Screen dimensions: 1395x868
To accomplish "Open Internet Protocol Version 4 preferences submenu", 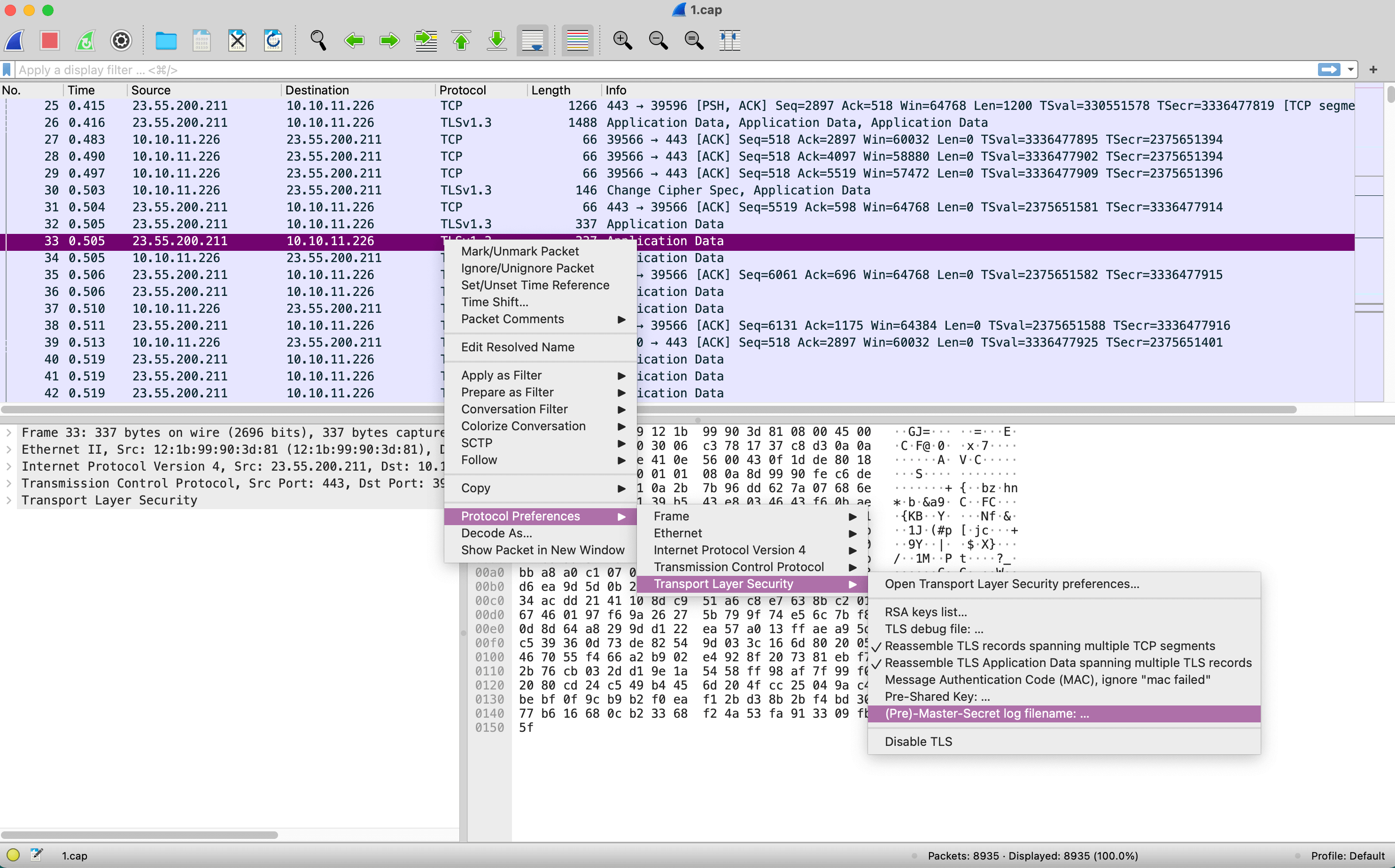I will click(752, 550).
